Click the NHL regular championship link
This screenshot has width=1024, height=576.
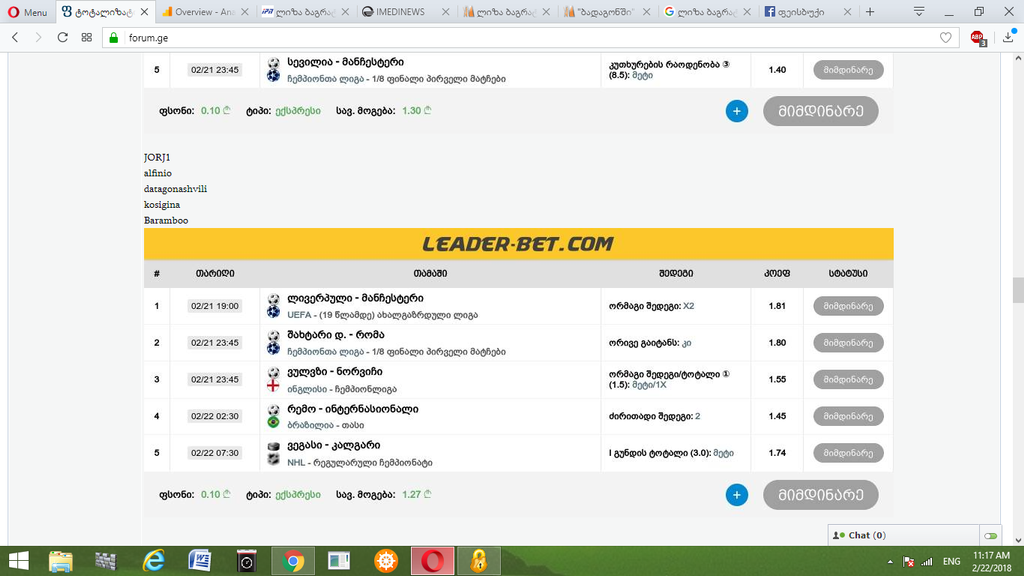point(360,462)
